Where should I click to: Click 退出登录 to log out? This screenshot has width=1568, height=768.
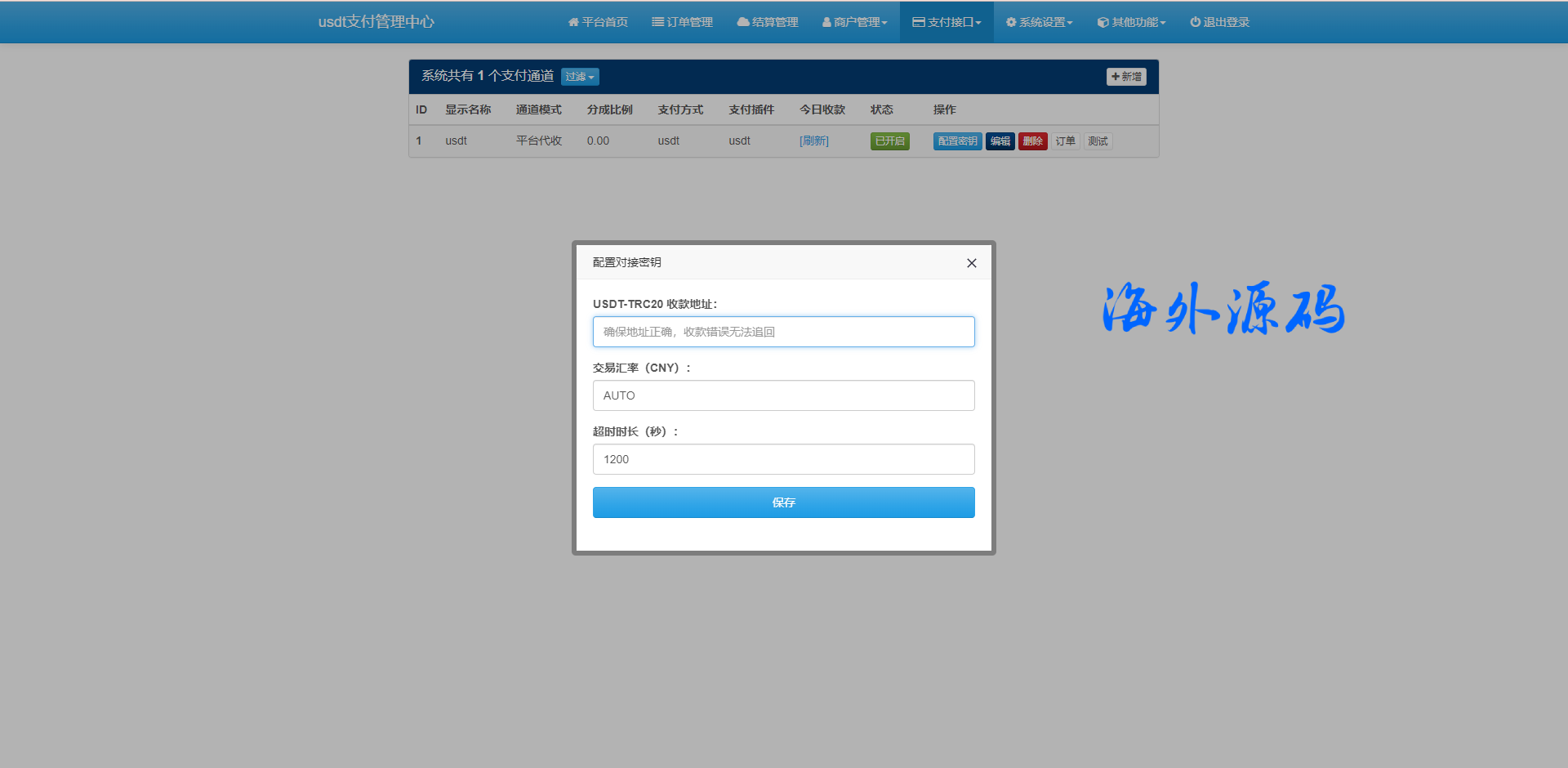(x=1219, y=22)
